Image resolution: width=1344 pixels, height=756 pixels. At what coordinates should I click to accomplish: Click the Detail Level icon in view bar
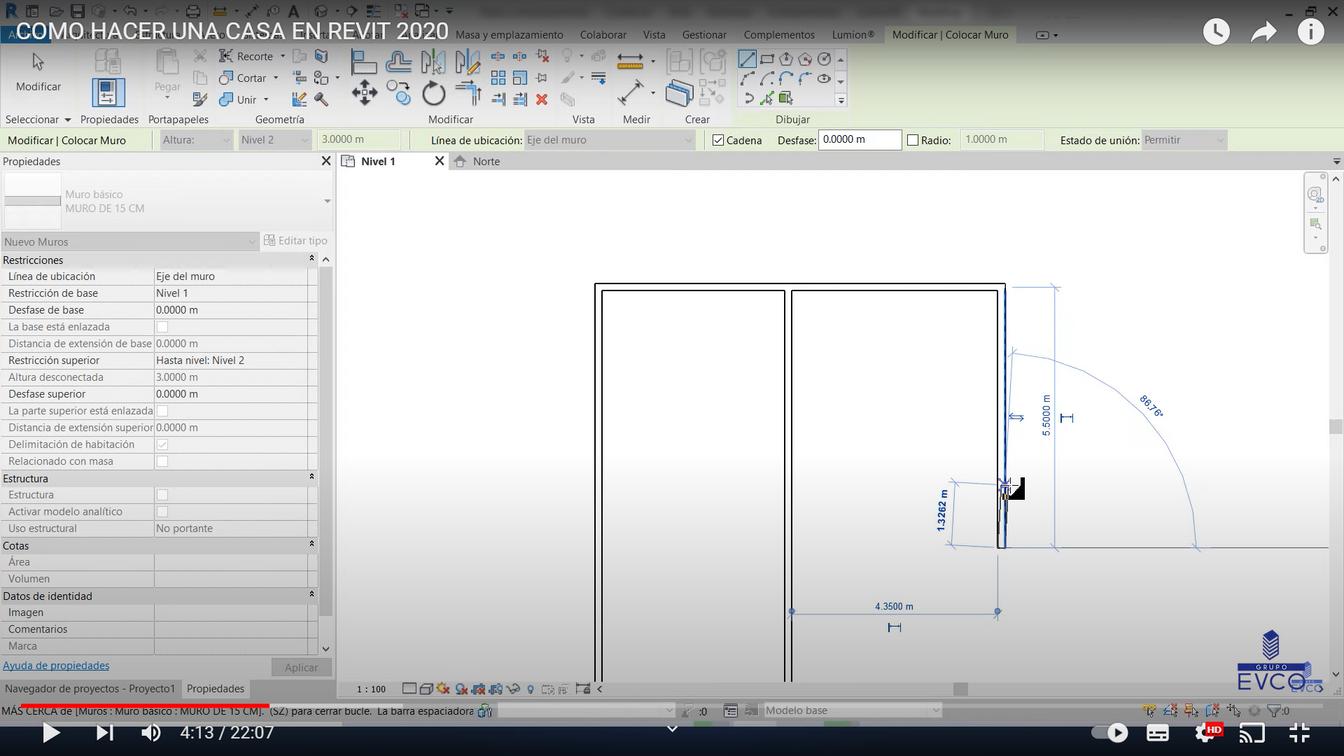pyautogui.click(x=409, y=689)
